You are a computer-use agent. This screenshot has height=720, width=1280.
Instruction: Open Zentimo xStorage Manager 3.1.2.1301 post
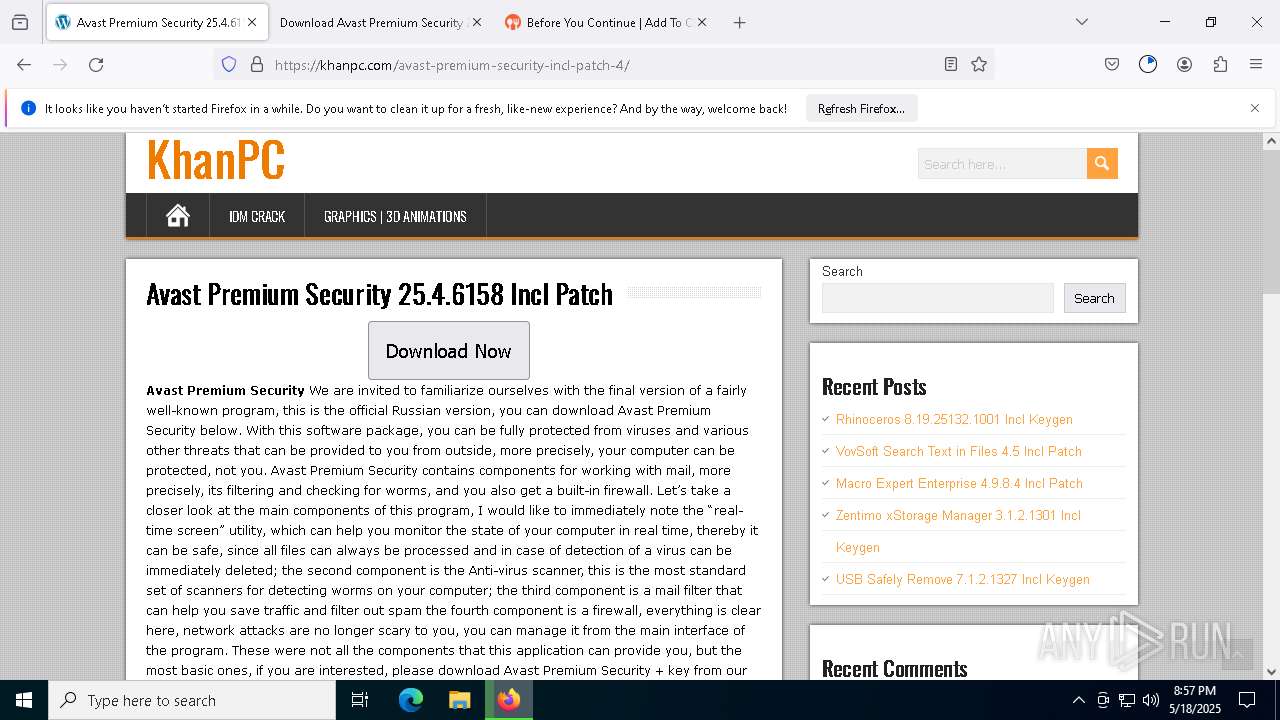958,531
